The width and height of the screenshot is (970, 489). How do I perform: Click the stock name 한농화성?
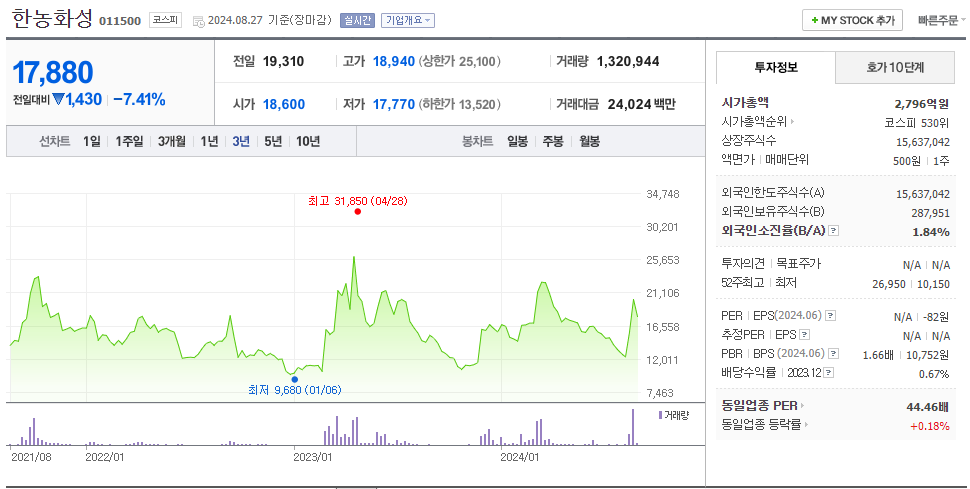pos(52,19)
